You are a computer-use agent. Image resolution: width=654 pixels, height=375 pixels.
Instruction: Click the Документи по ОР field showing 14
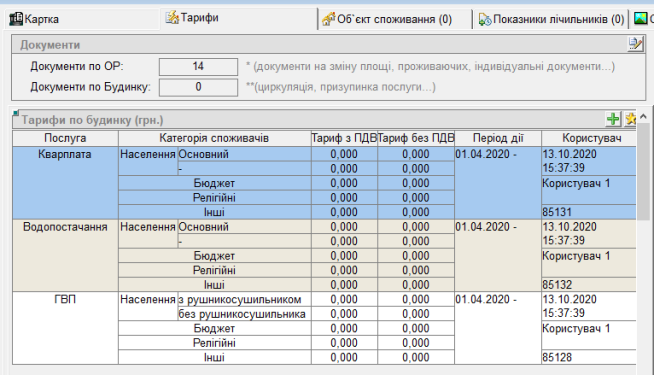[x=198, y=67]
